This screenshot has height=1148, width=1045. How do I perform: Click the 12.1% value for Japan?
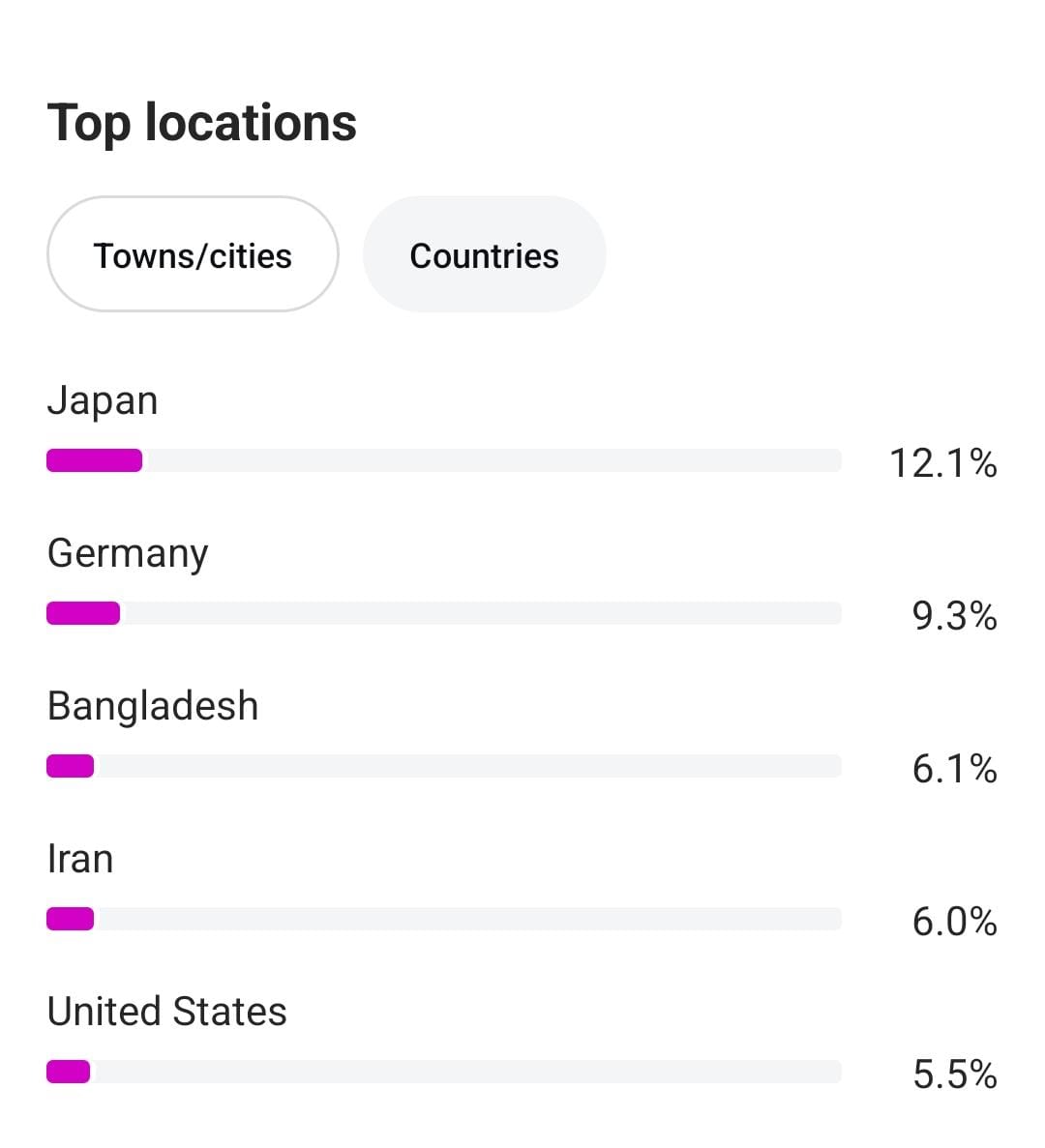[x=942, y=463]
